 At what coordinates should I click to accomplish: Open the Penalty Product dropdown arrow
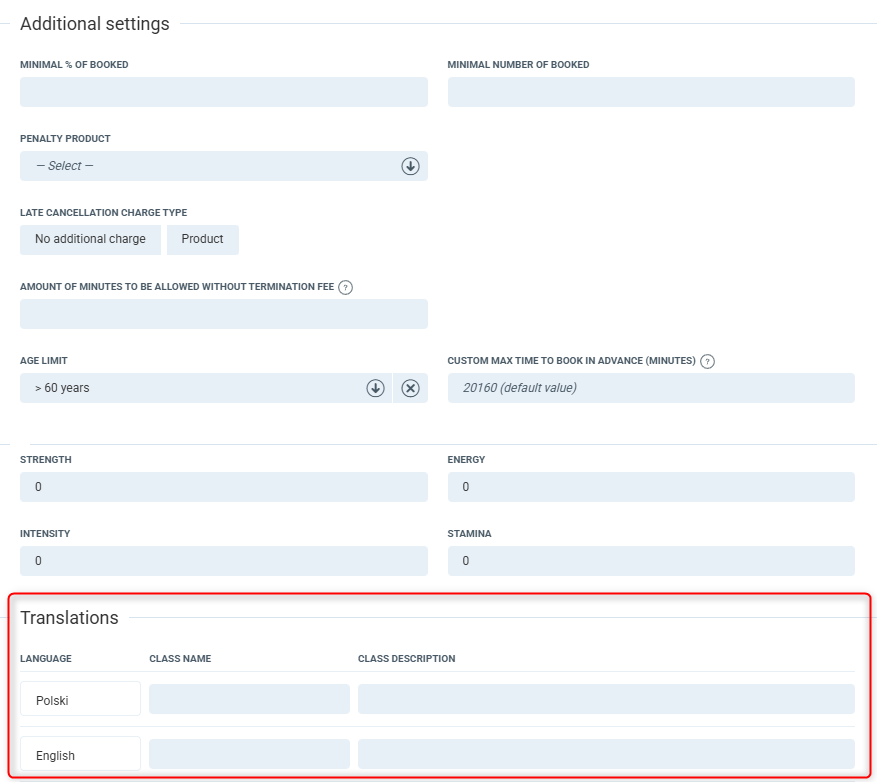tap(410, 166)
